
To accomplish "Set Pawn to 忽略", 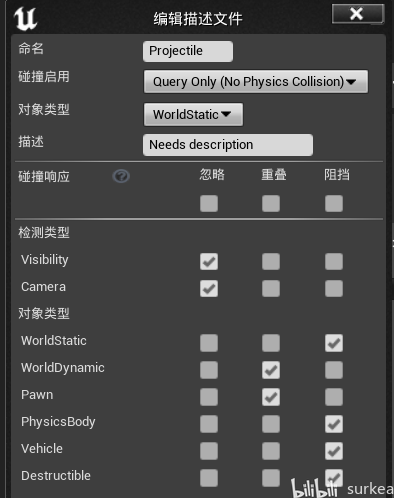I will pyautogui.click(x=209, y=397).
